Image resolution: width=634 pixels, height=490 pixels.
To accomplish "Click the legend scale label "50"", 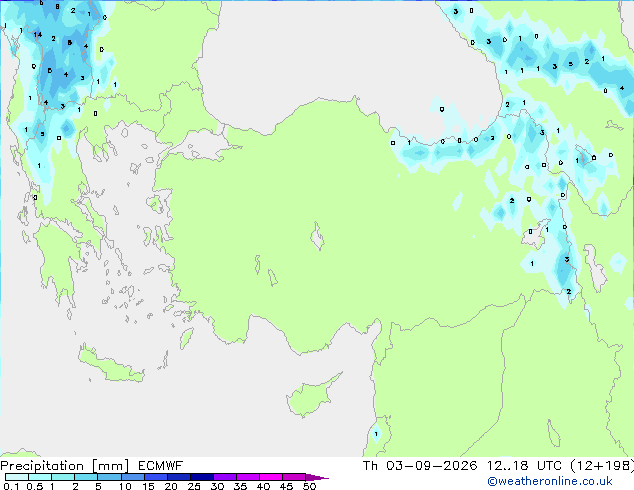I will 309,486.
